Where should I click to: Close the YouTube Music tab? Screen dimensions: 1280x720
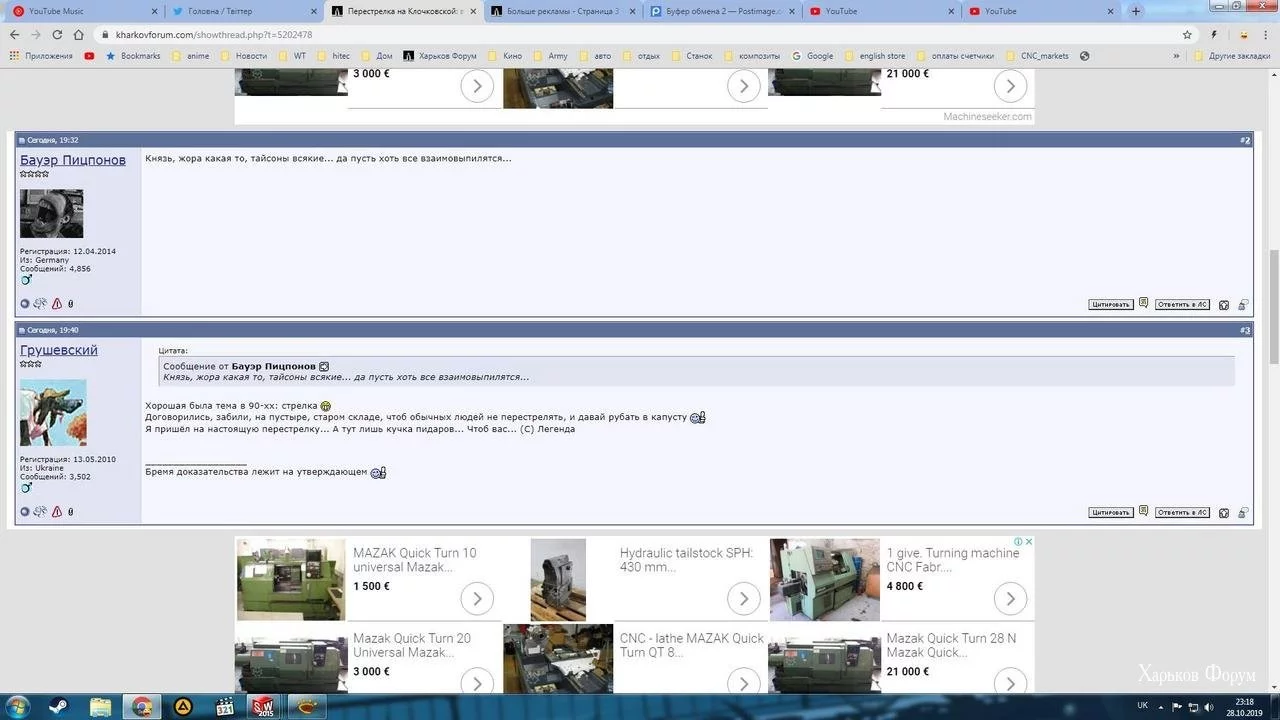click(154, 11)
